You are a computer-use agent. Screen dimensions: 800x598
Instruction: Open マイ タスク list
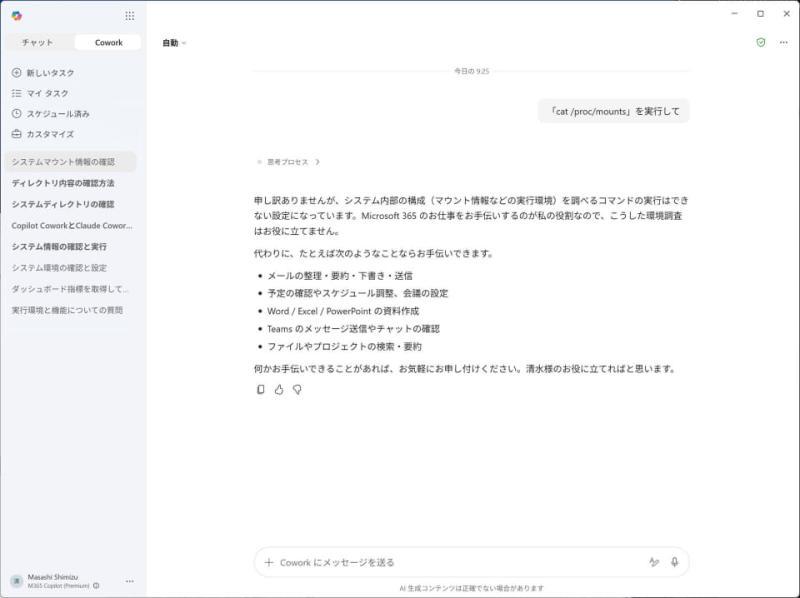tap(47, 93)
